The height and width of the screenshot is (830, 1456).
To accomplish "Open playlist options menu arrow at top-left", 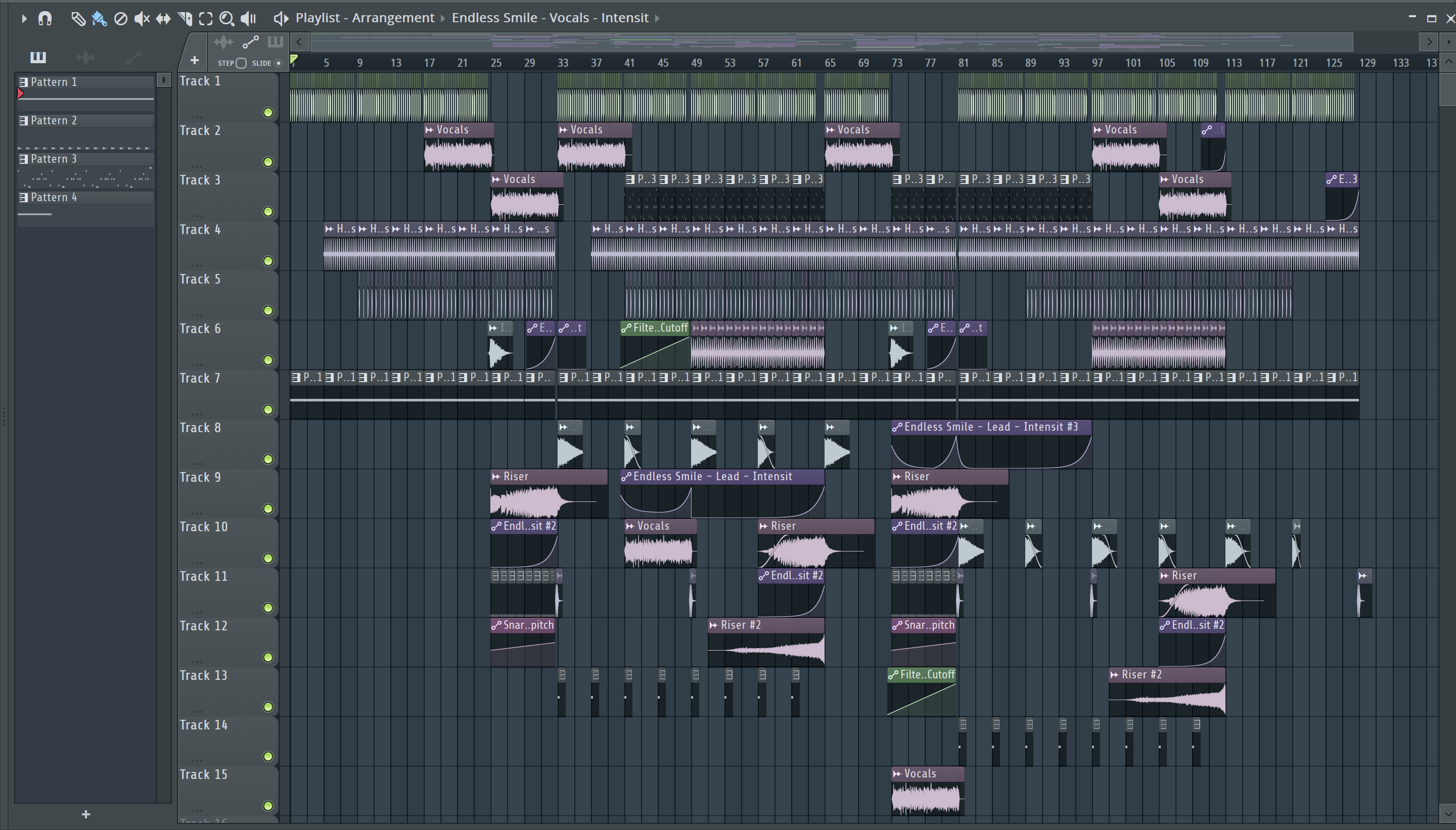I will 24,19.
